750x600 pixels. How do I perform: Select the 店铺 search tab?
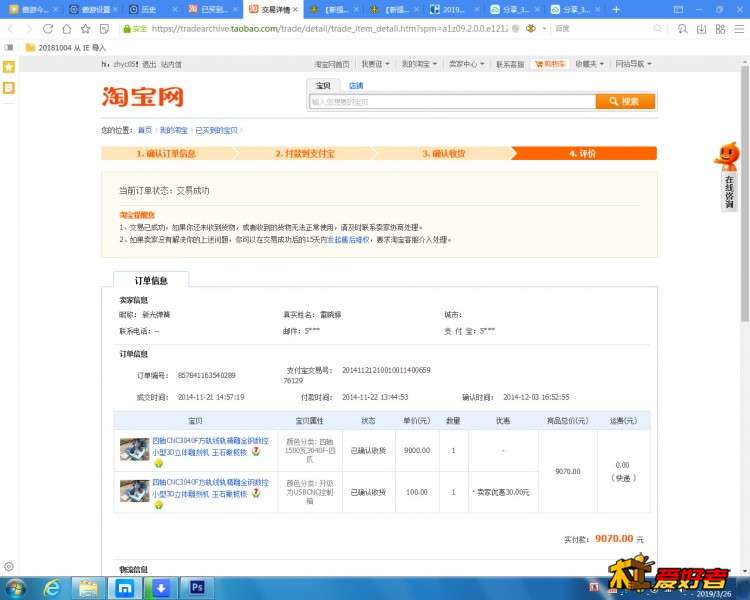(x=356, y=86)
